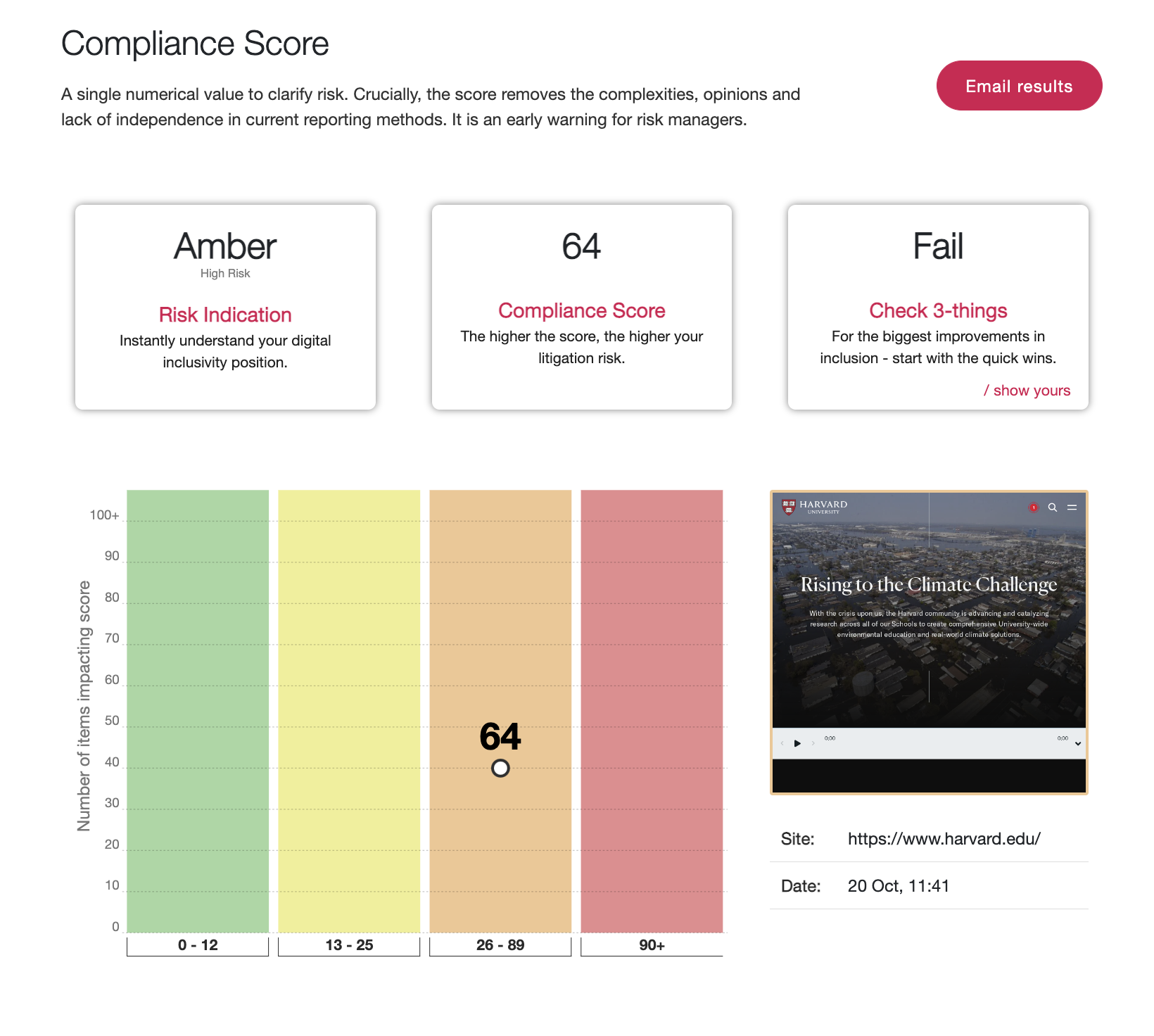Select the score marker showing 64

pos(500,768)
